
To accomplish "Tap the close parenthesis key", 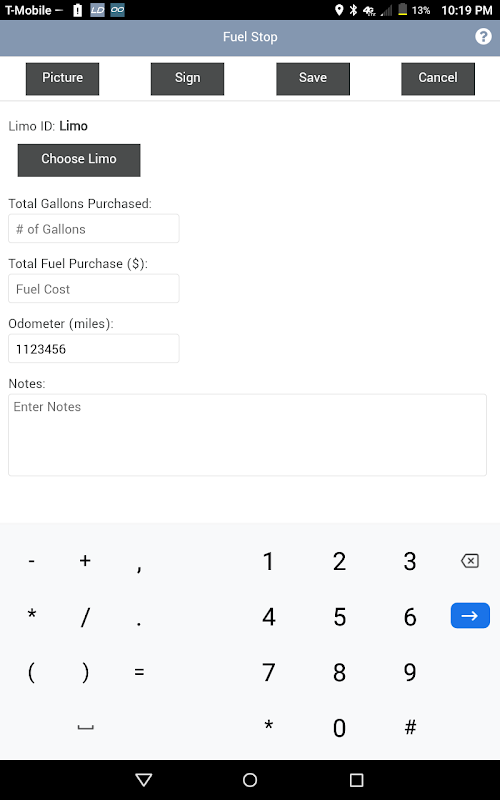I will pyautogui.click(x=85, y=672).
